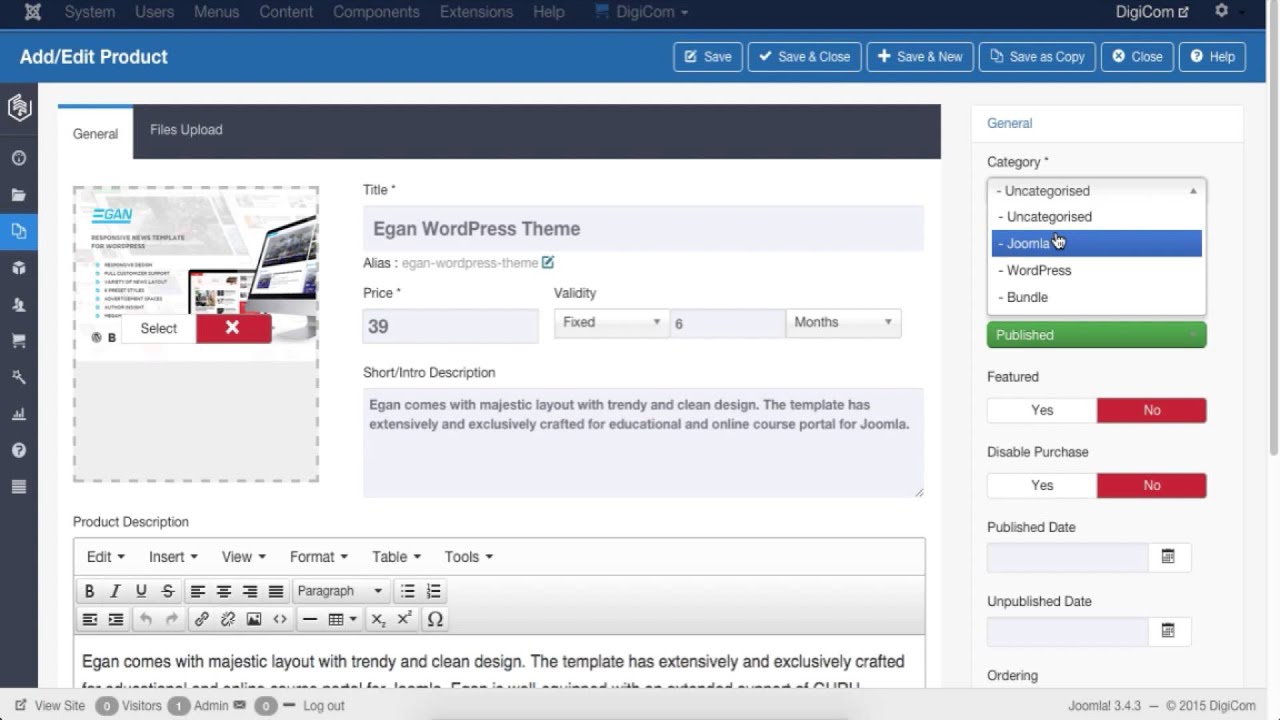Open the editor's Insert menu
Screen dimensions: 1280x720
pyautogui.click(x=173, y=557)
